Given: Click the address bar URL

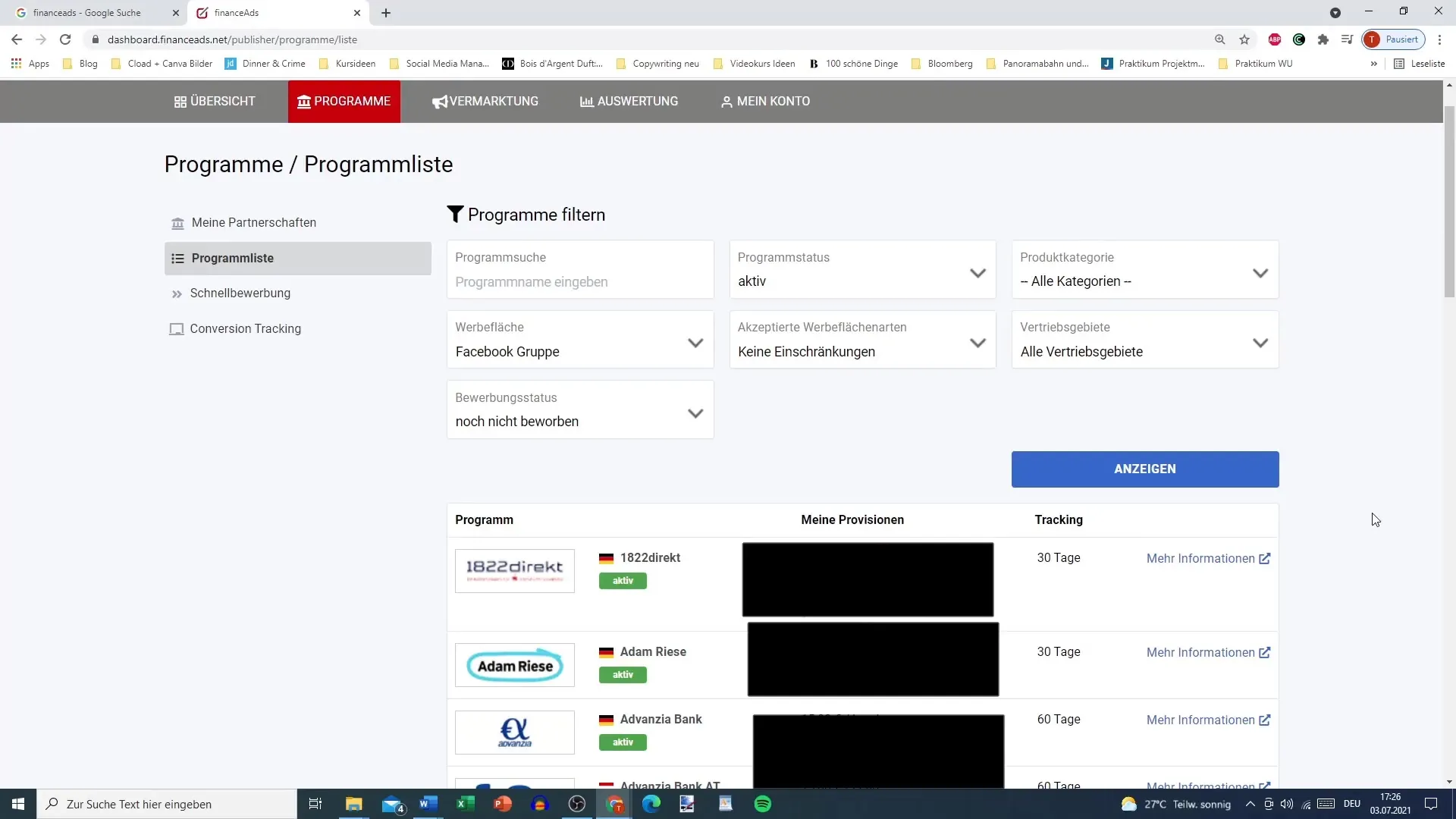Looking at the screenshot, I should (232, 39).
